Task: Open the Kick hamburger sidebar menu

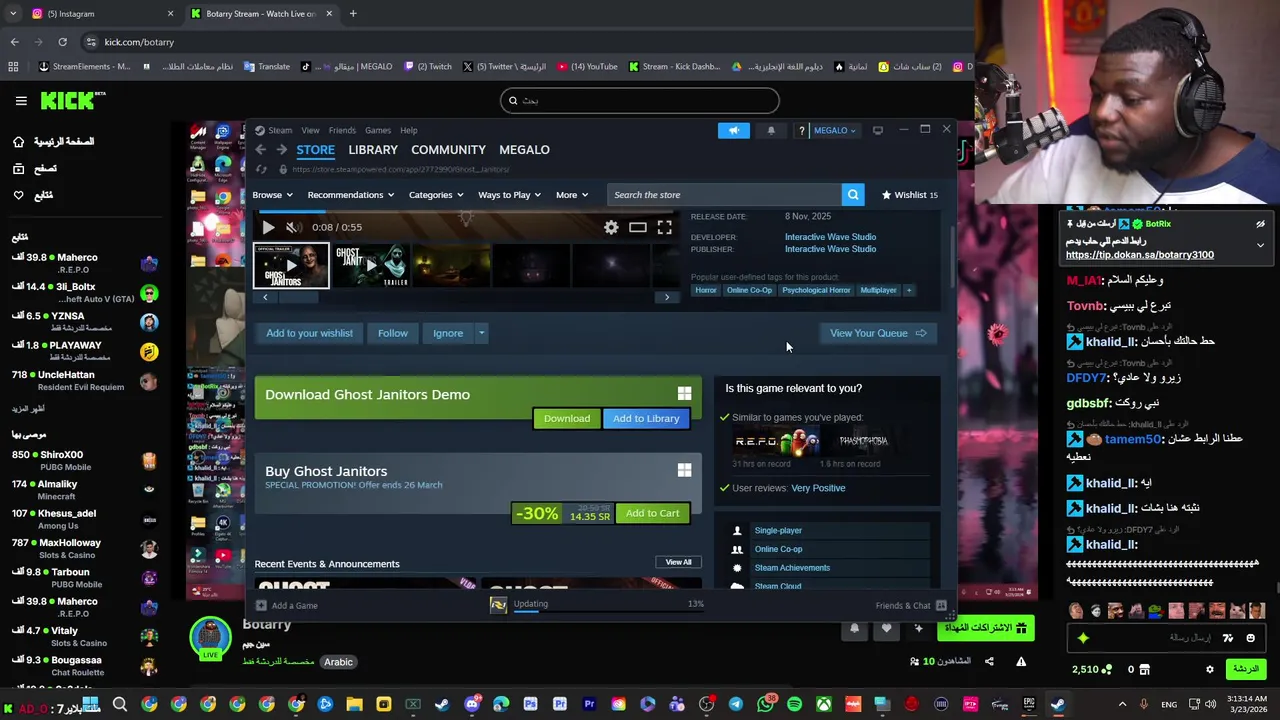Action: (21, 101)
